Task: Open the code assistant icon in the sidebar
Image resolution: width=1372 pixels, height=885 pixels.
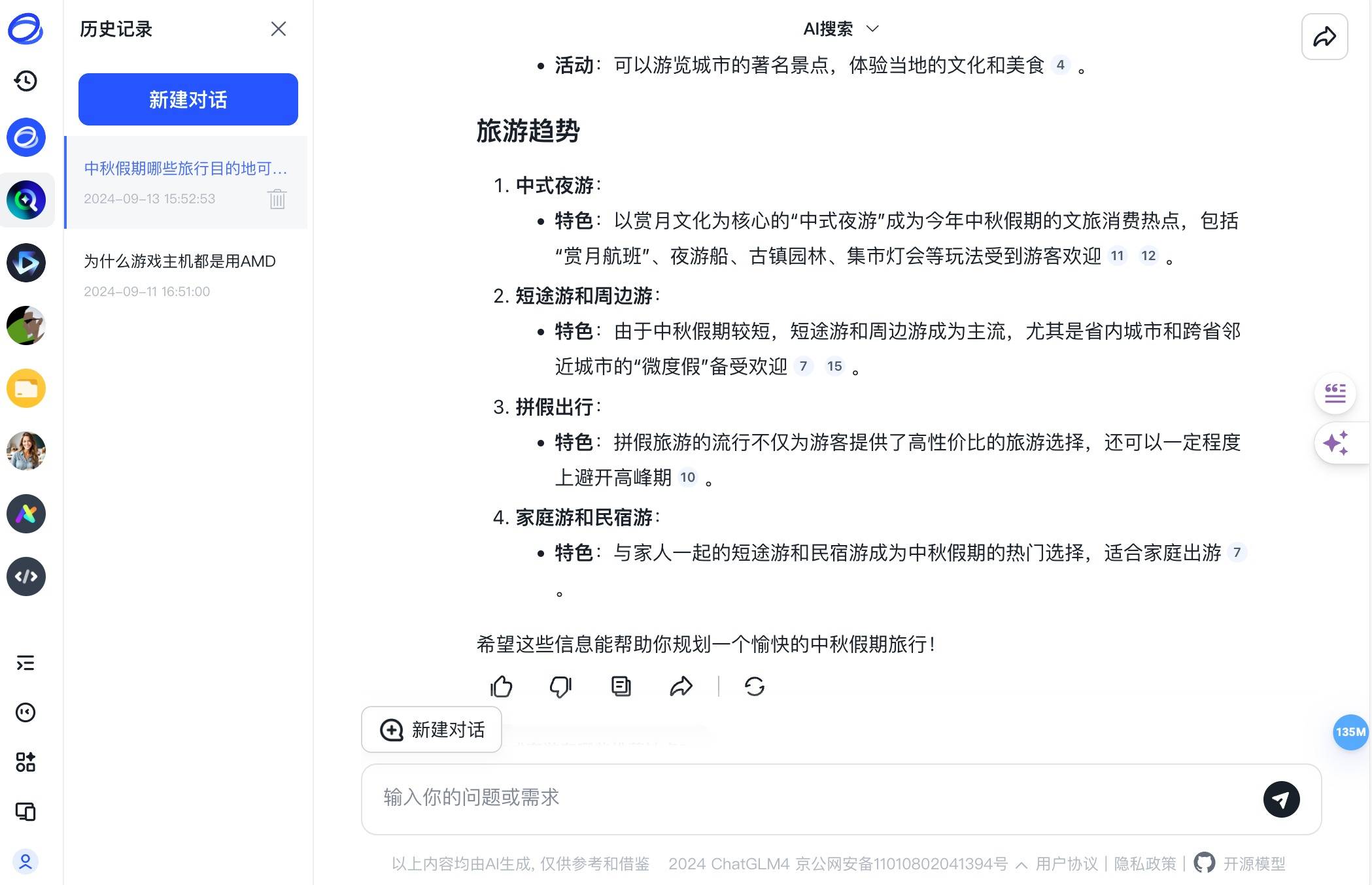Action: pyautogui.click(x=26, y=576)
